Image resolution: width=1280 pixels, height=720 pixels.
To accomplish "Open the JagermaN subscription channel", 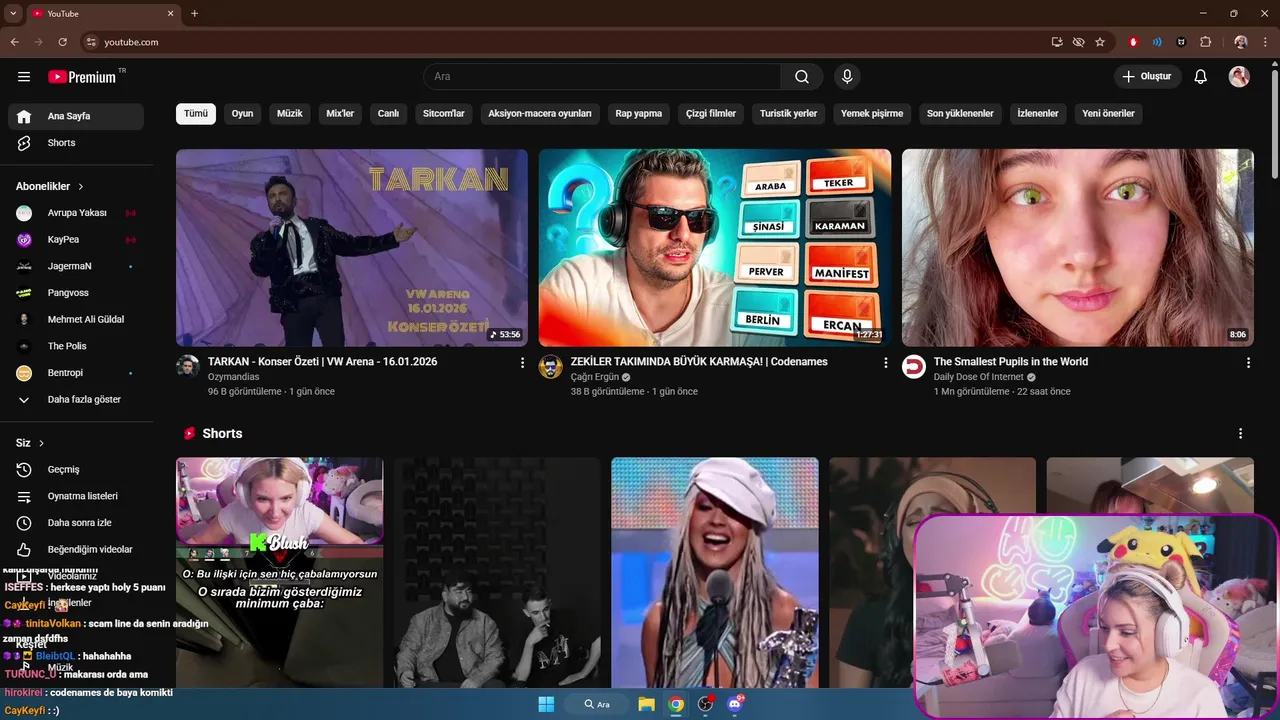I will pyautogui.click(x=76, y=266).
